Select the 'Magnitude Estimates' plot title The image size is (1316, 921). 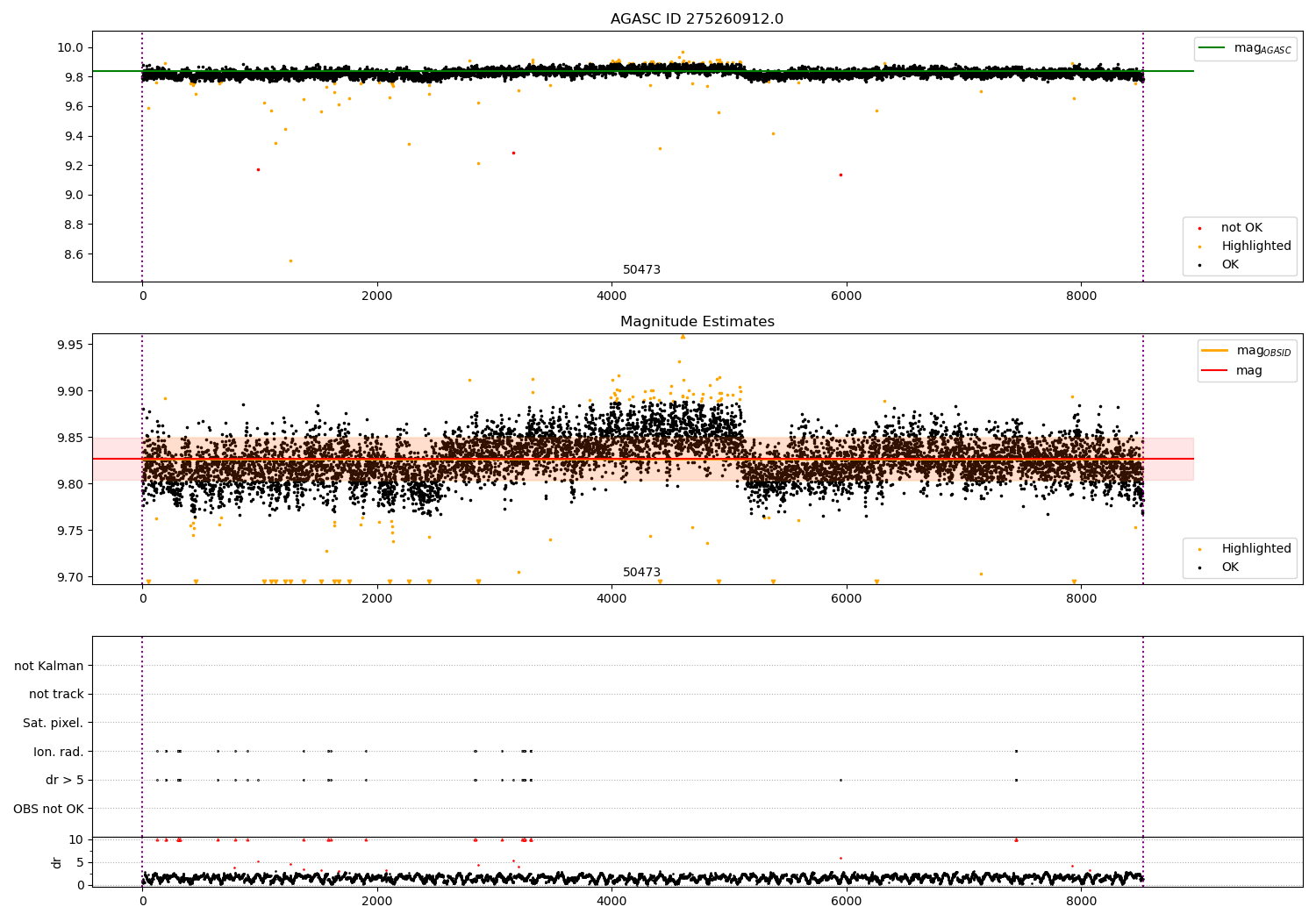pyautogui.click(x=697, y=322)
